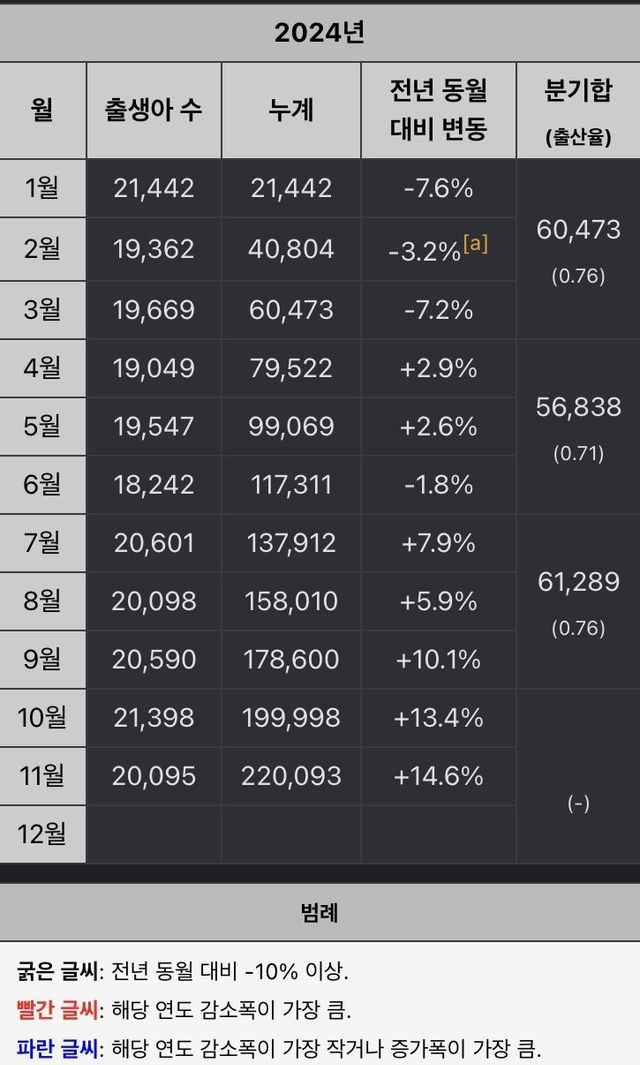Click the 18,242 births cell for 6월
Viewport: 640px width, 1065px height.
click(154, 485)
